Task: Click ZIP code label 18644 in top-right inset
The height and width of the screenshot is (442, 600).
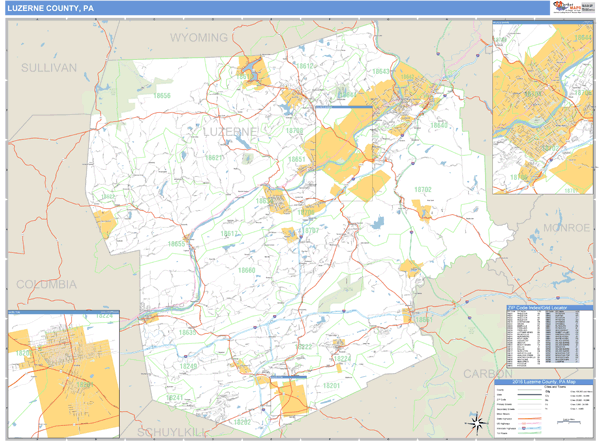Action: (x=583, y=38)
